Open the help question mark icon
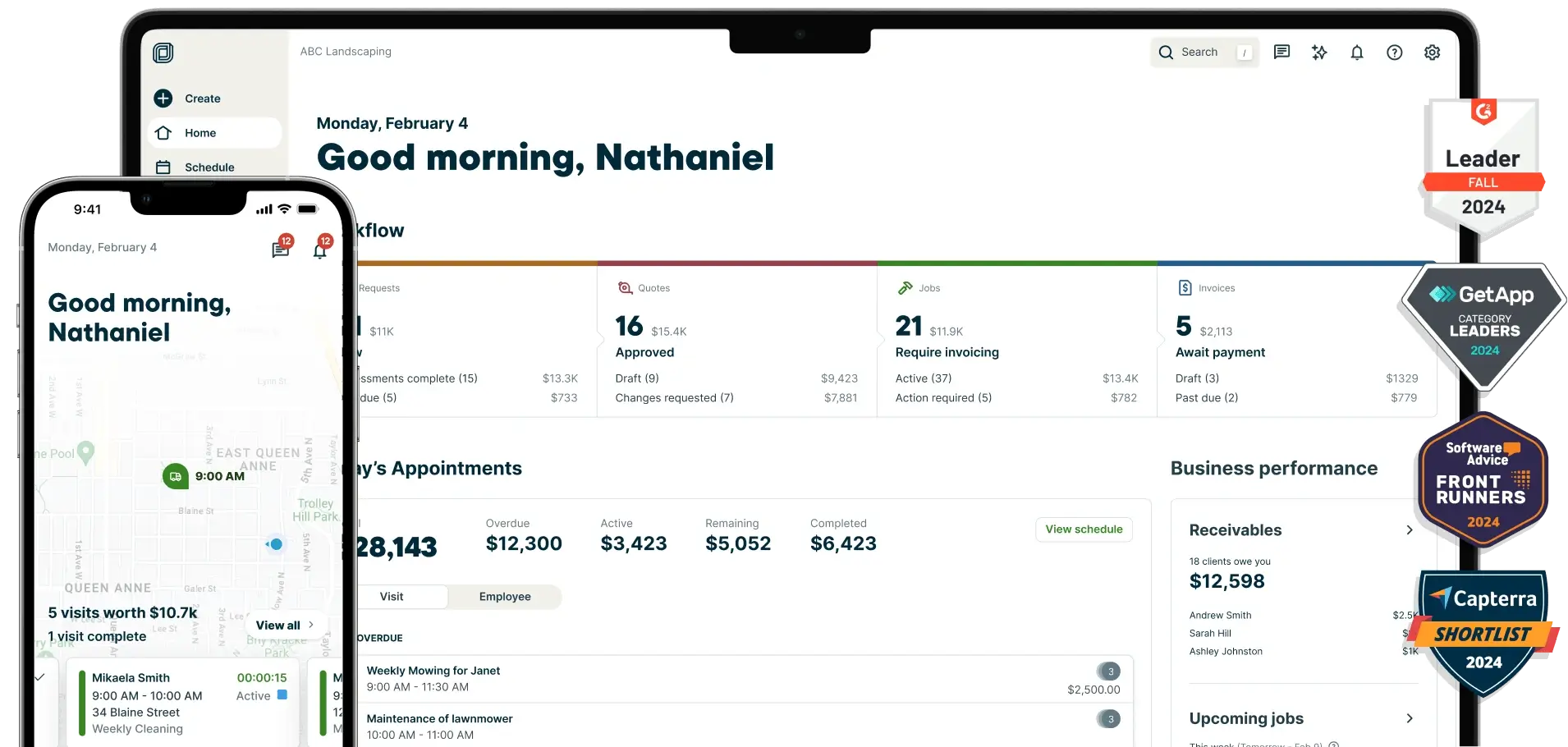 [x=1395, y=53]
